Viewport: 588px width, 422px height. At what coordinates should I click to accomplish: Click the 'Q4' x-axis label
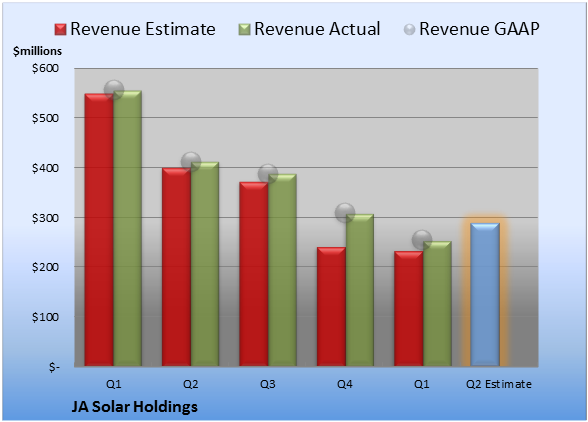tap(345, 384)
